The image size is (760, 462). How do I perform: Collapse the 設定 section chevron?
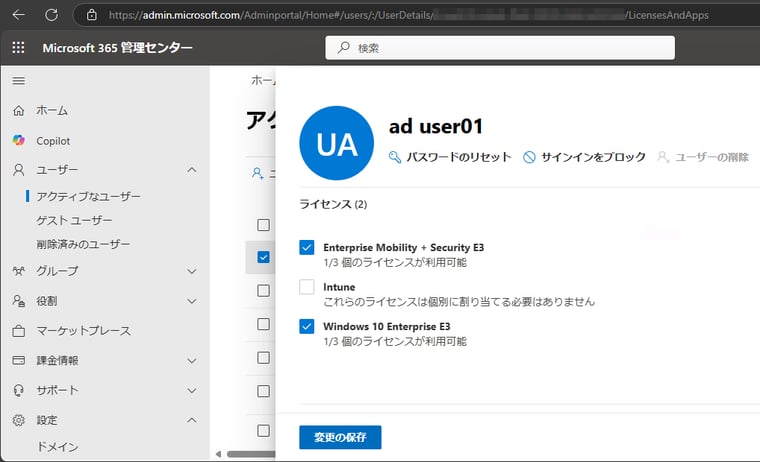[x=192, y=420]
